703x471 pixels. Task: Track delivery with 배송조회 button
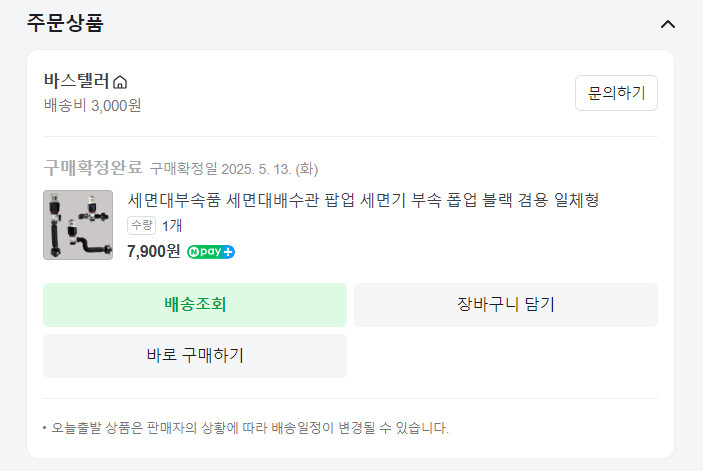tap(195, 305)
